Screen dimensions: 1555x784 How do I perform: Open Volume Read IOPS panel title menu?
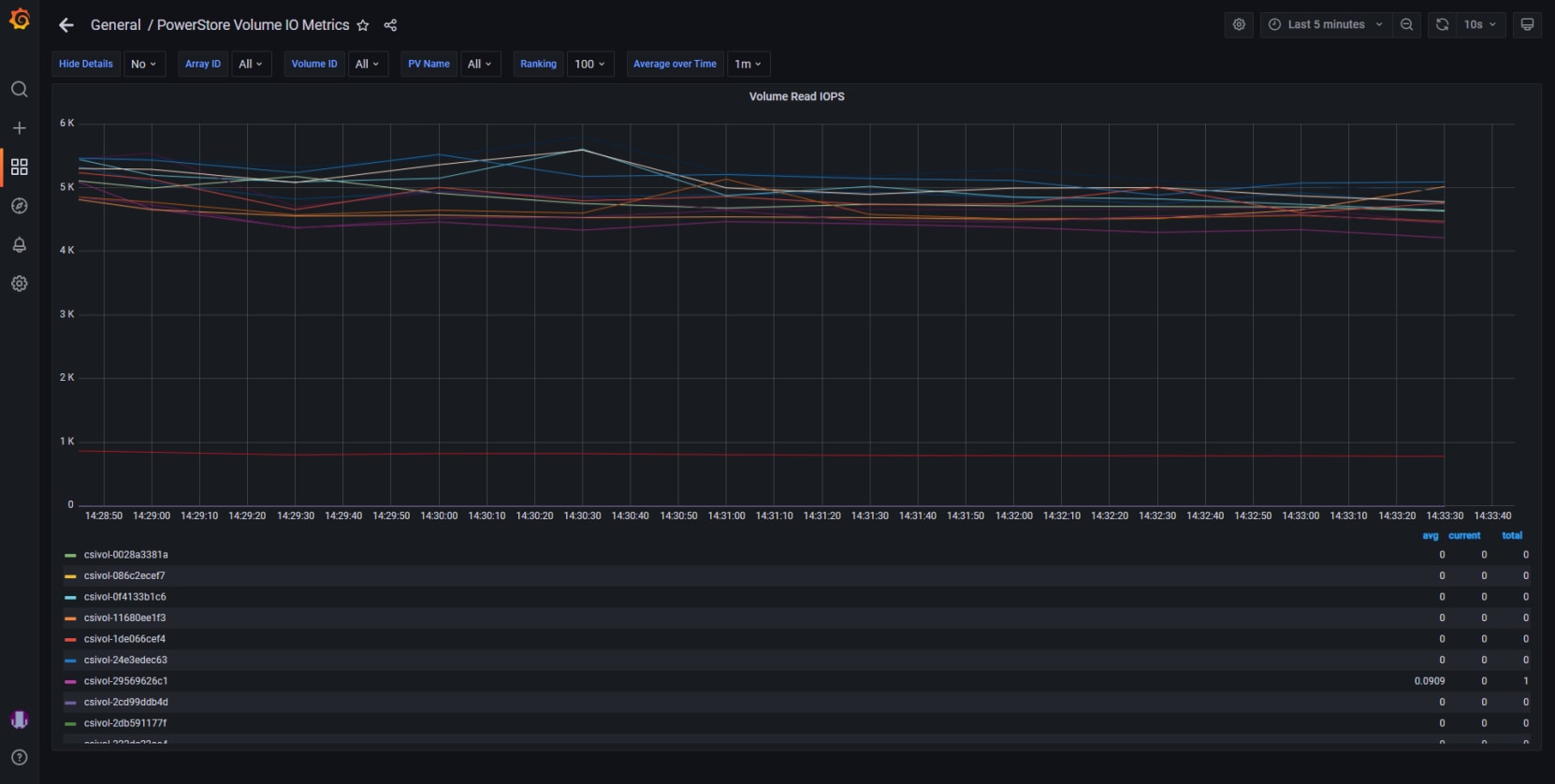796,96
